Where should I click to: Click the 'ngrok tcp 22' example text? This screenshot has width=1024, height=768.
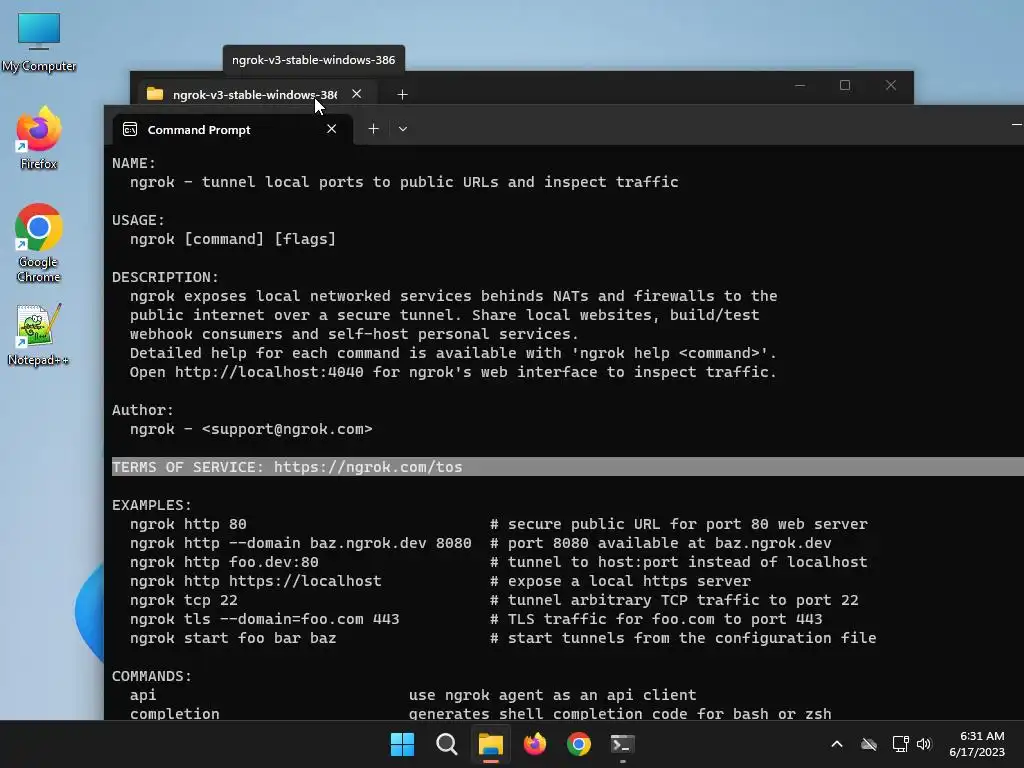coord(184,600)
